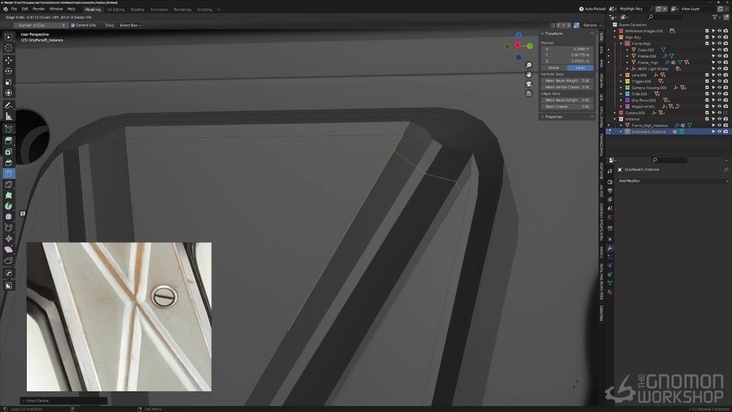This screenshot has width=732, height=412.
Task: Switch to UV Editing workspace tab
Action: (x=116, y=9)
